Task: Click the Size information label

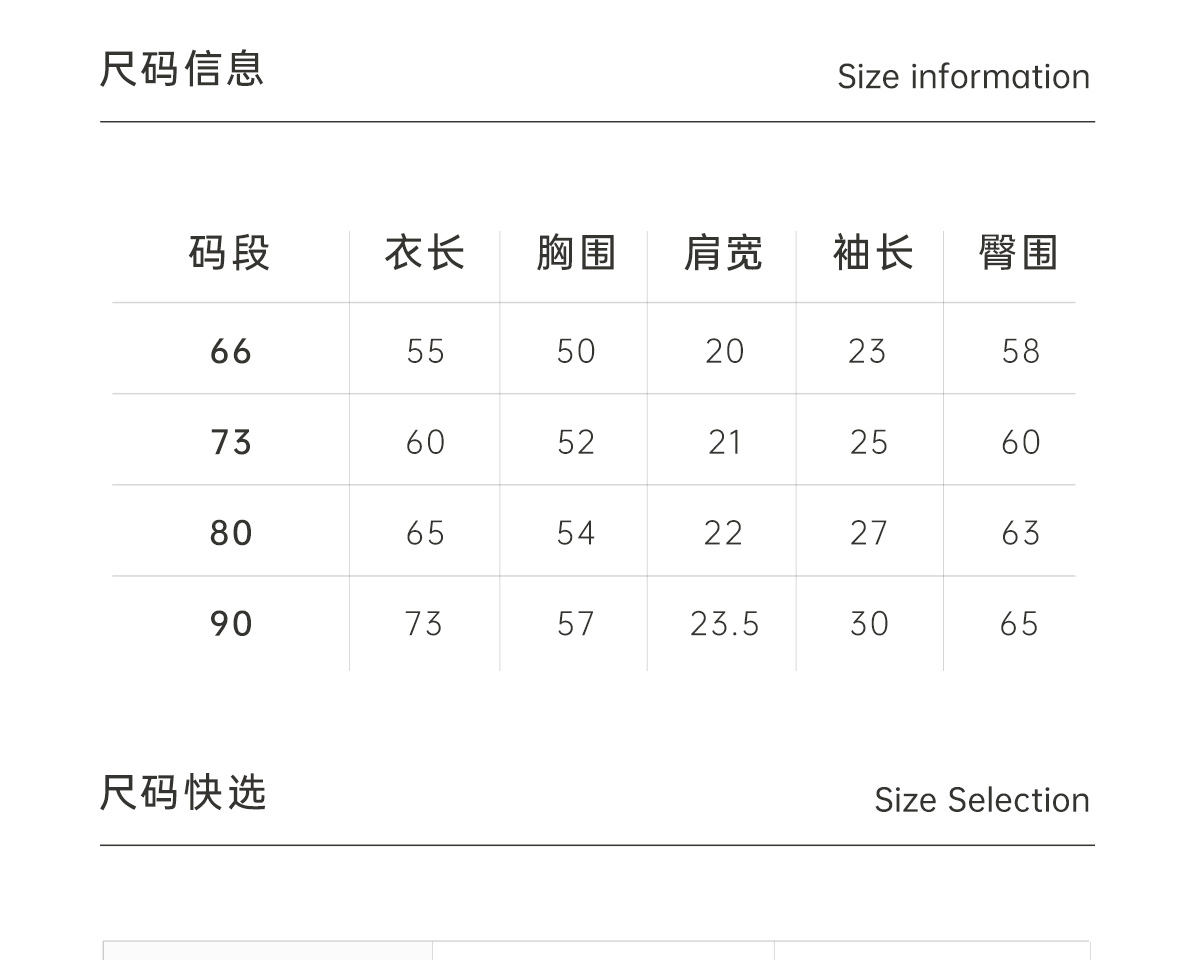Action: pyautogui.click(x=963, y=77)
